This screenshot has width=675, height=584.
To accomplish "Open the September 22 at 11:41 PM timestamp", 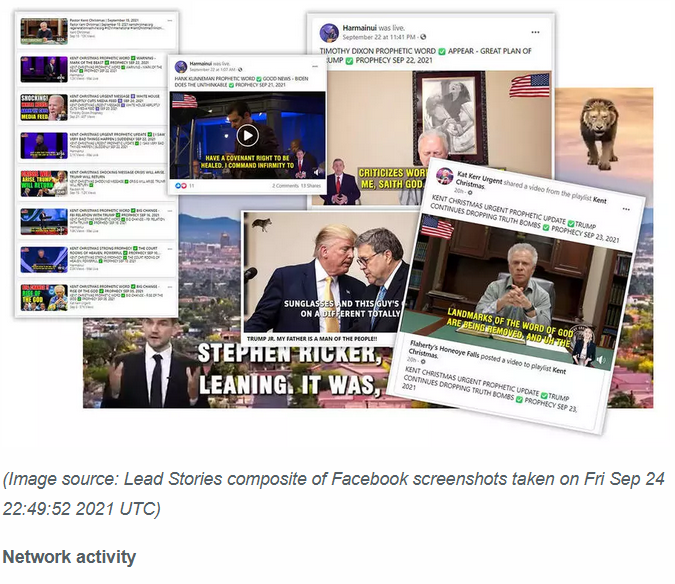I will point(379,37).
